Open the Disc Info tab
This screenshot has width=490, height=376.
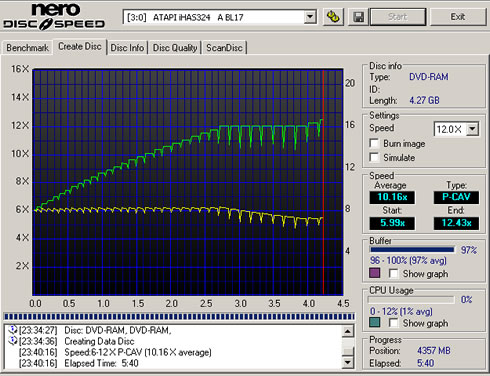point(127,48)
